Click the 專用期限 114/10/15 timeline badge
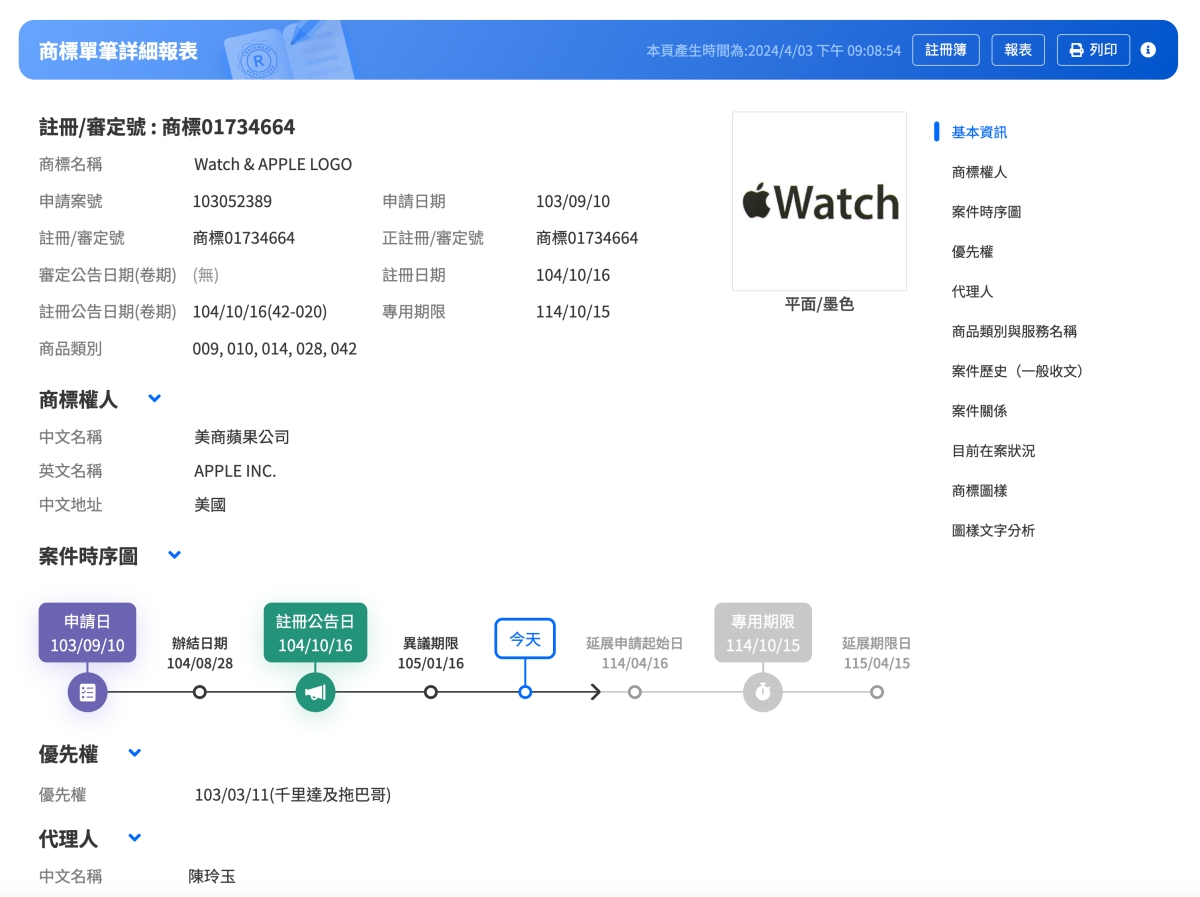 pos(763,633)
